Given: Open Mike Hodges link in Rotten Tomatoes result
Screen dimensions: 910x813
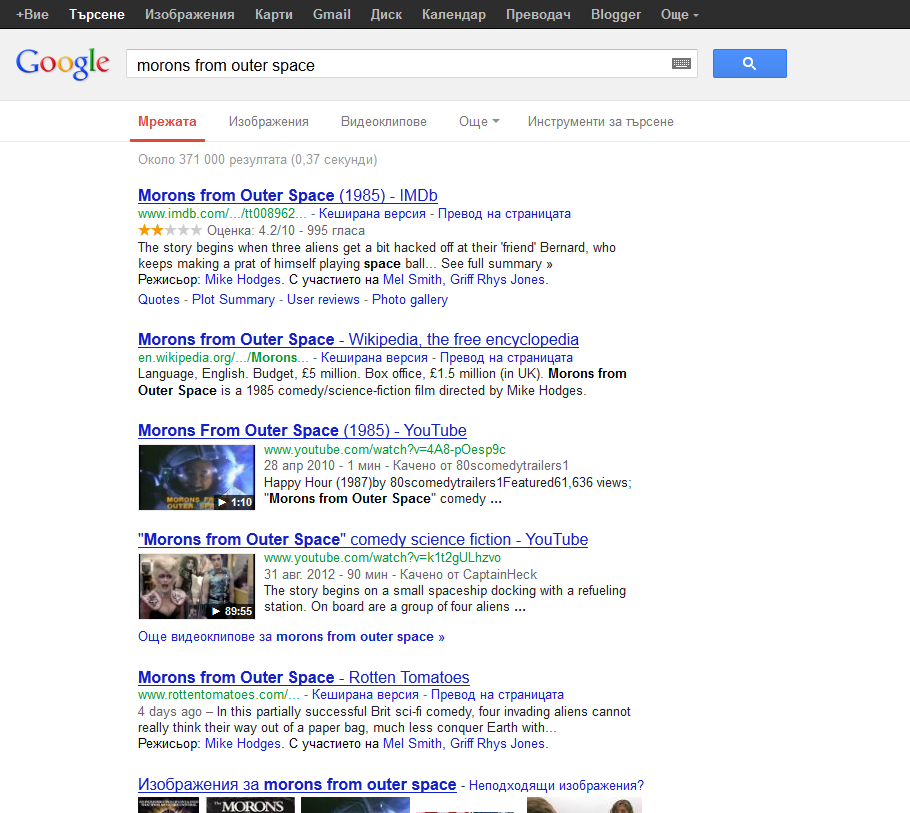Looking at the screenshot, I should coord(243,744).
